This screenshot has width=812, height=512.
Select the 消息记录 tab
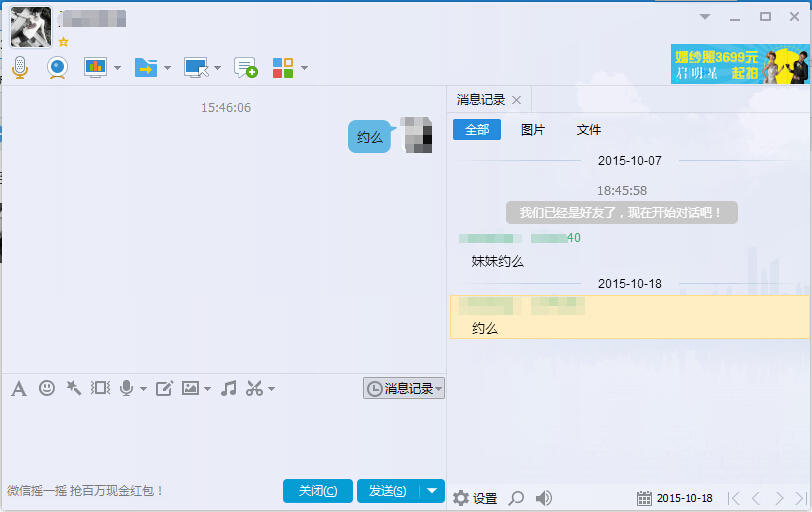click(481, 99)
